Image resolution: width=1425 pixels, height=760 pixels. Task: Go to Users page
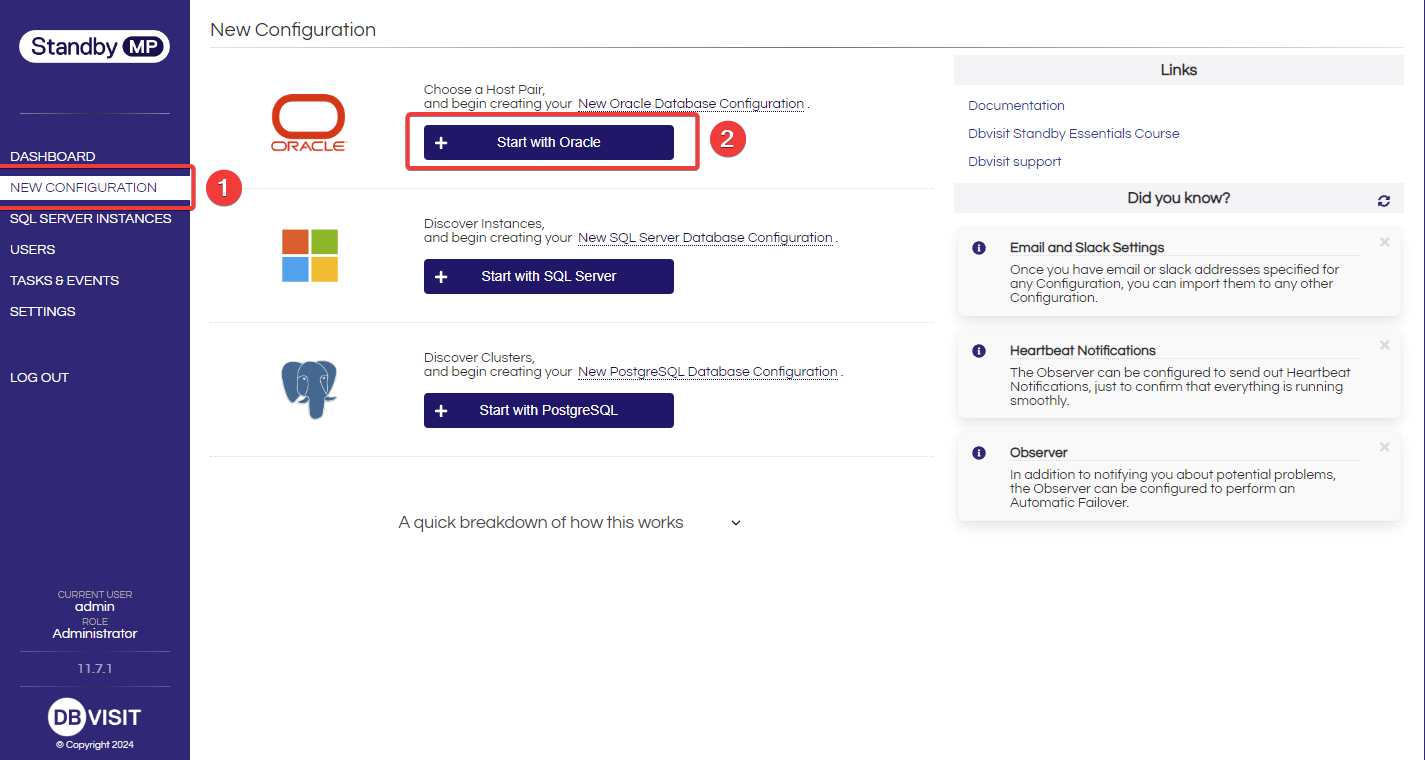click(x=33, y=249)
